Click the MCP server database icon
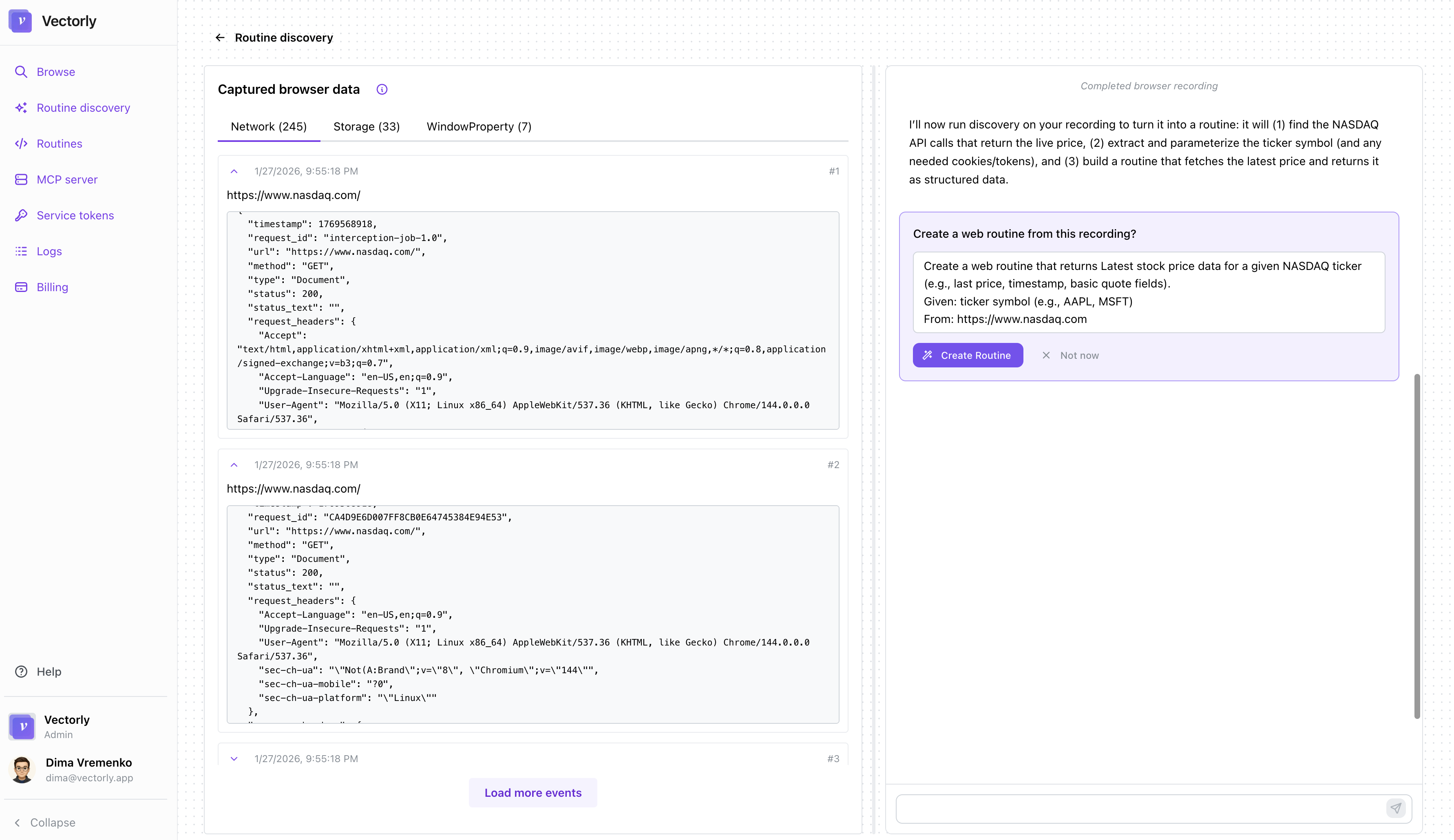 21,179
